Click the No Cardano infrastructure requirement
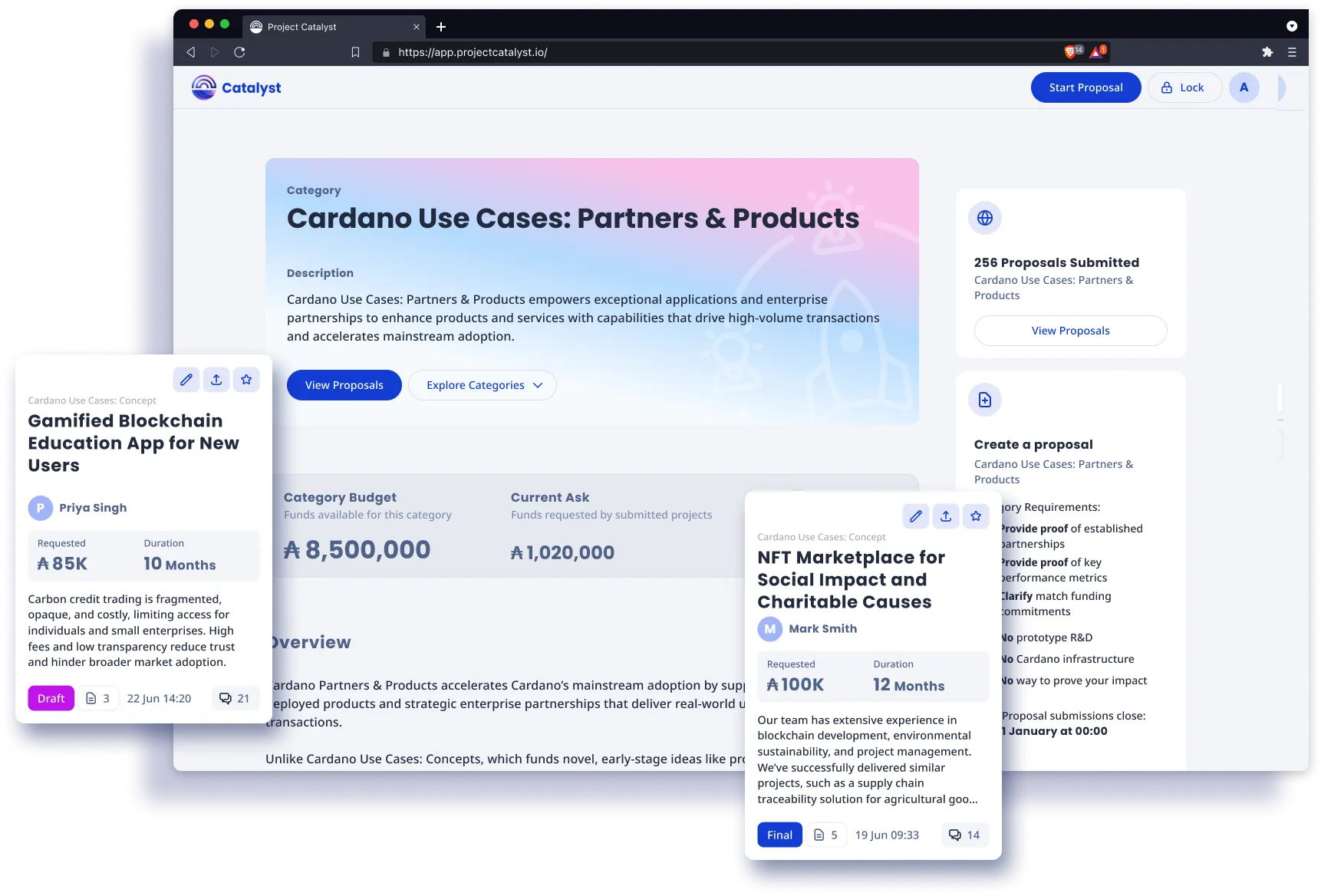This screenshot has width=1321, height=896. point(1067,659)
